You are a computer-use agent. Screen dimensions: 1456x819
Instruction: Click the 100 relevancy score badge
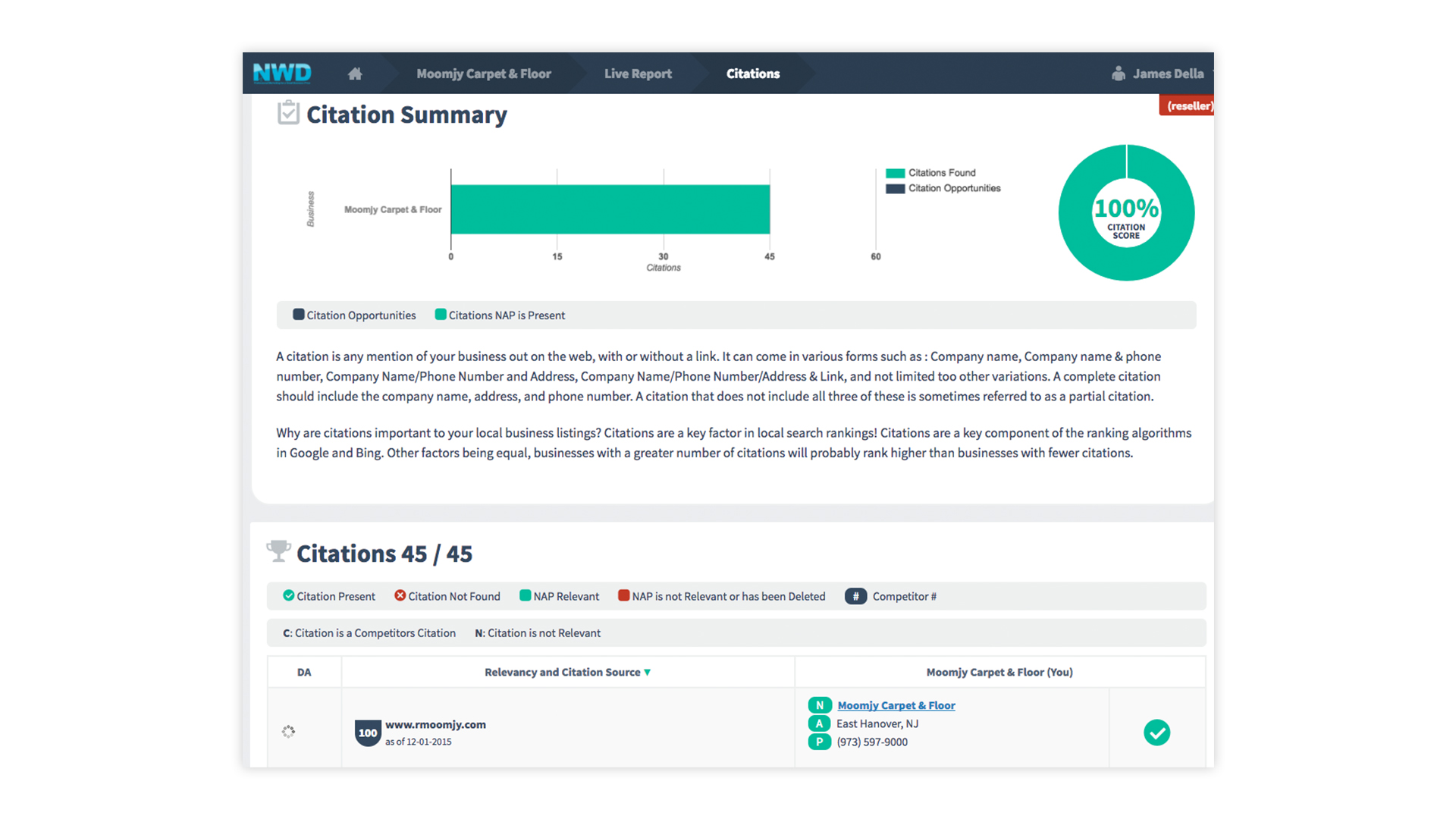pos(368,733)
